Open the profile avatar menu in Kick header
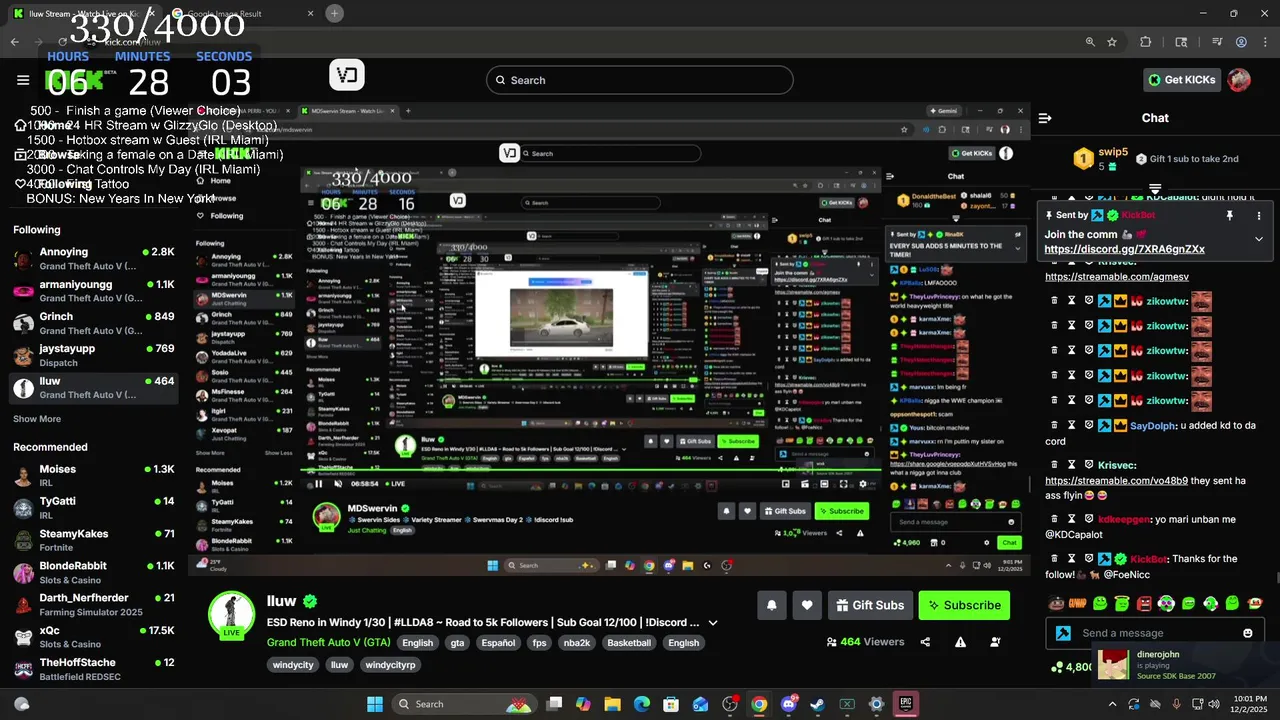This screenshot has width=1280, height=720. pos(1239,80)
